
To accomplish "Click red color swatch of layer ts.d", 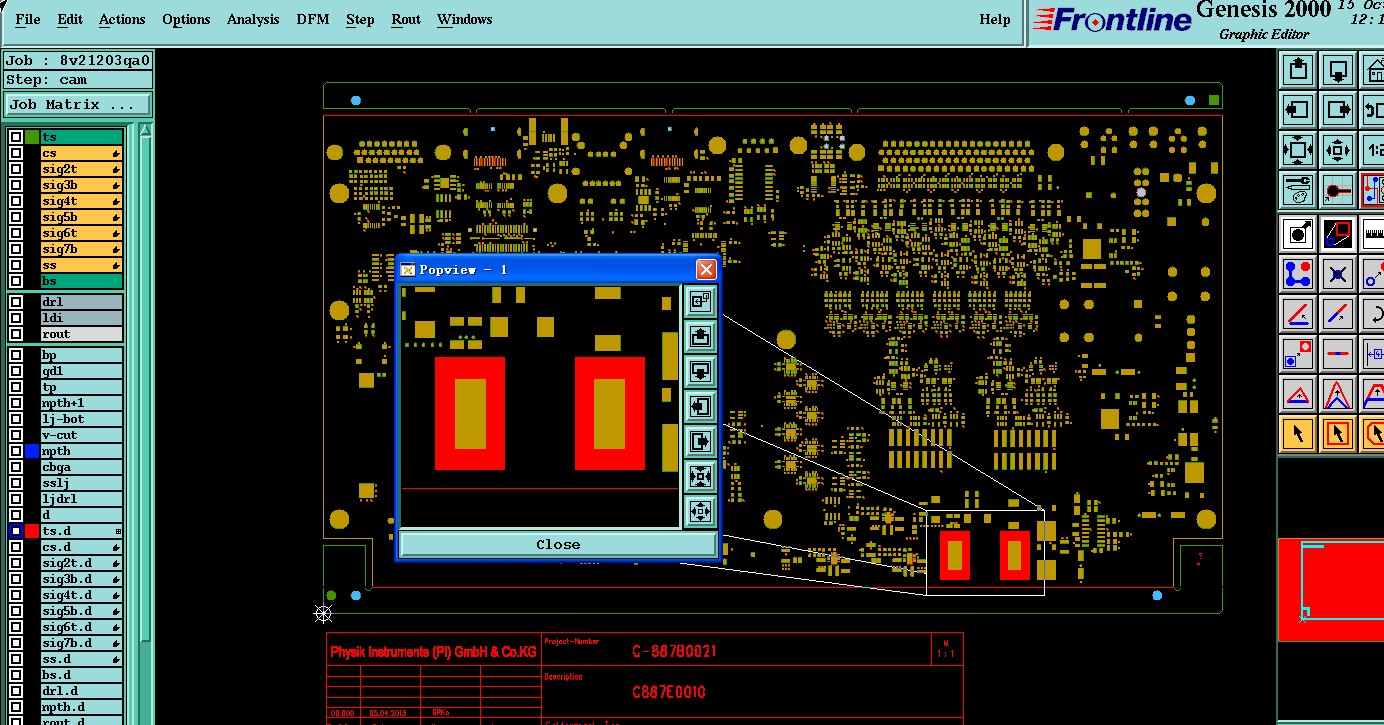I will [32, 531].
